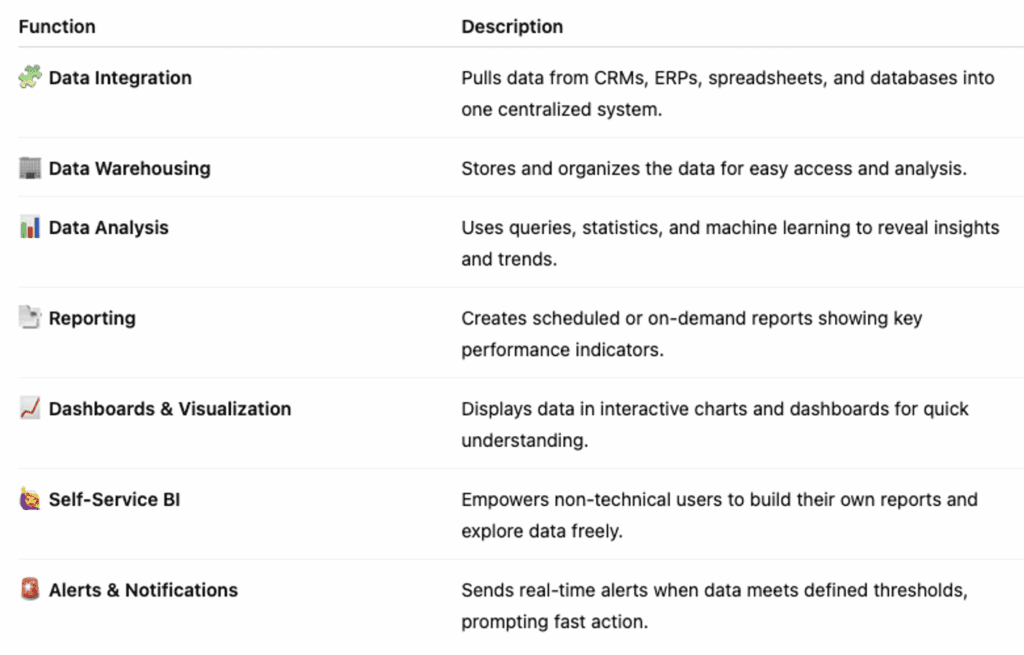
Task: Click the document icon beside Reporting
Action: point(30,318)
